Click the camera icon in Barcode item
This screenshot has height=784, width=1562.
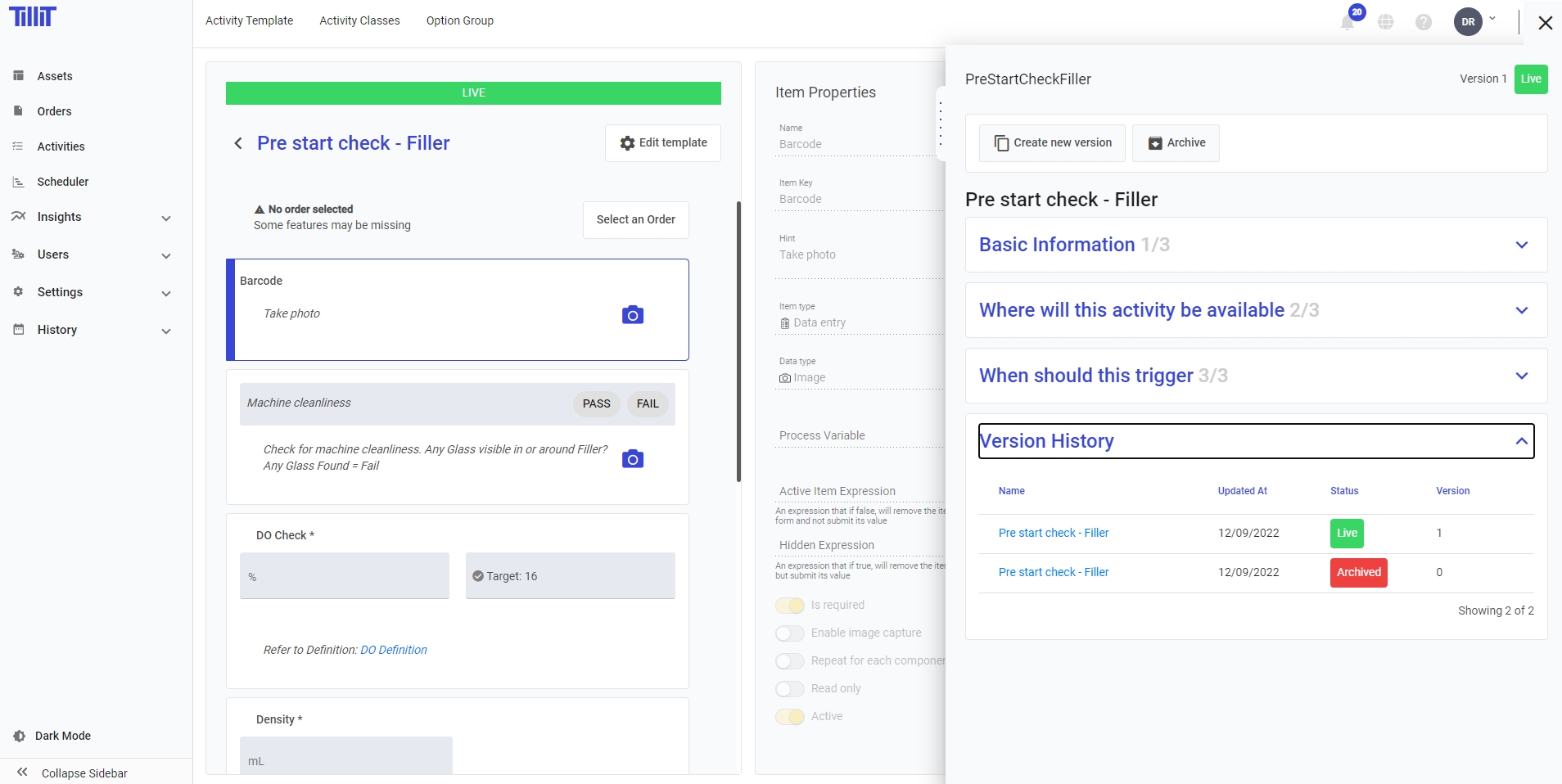633,315
